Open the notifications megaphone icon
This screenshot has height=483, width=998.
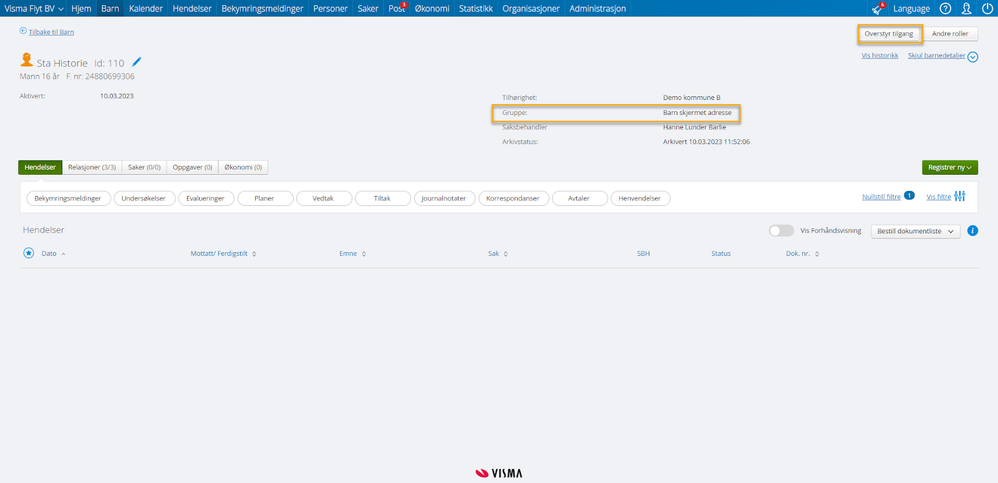tap(878, 8)
